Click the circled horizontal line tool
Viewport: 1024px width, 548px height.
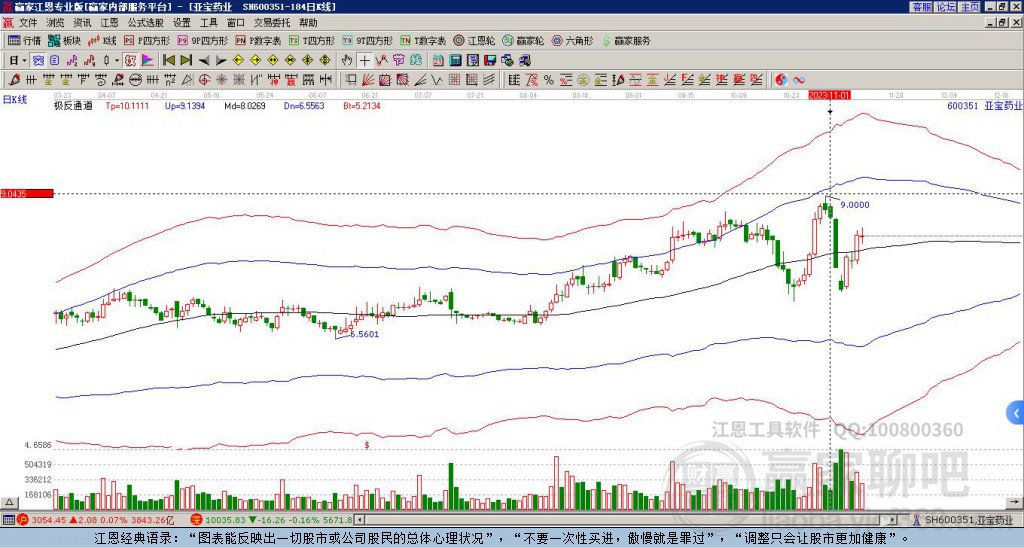coord(135,80)
